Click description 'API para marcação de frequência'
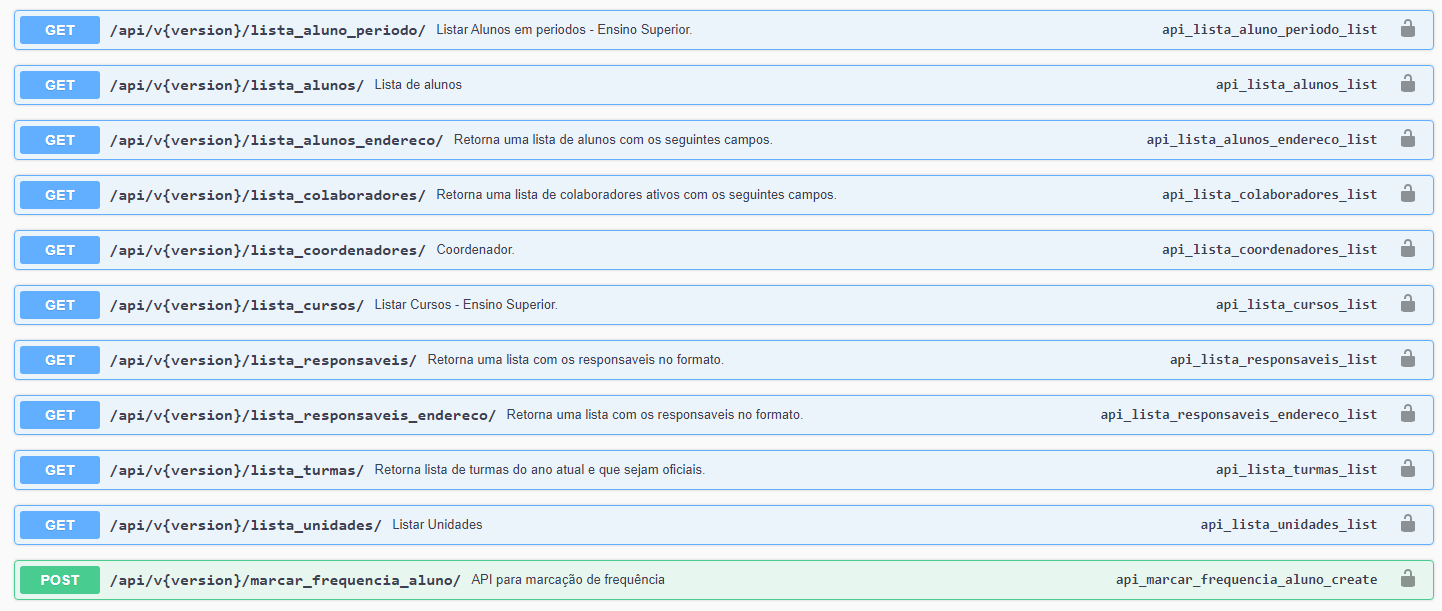Image resolution: width=1442 pixels, height=611 pixels. pos(568,580)
